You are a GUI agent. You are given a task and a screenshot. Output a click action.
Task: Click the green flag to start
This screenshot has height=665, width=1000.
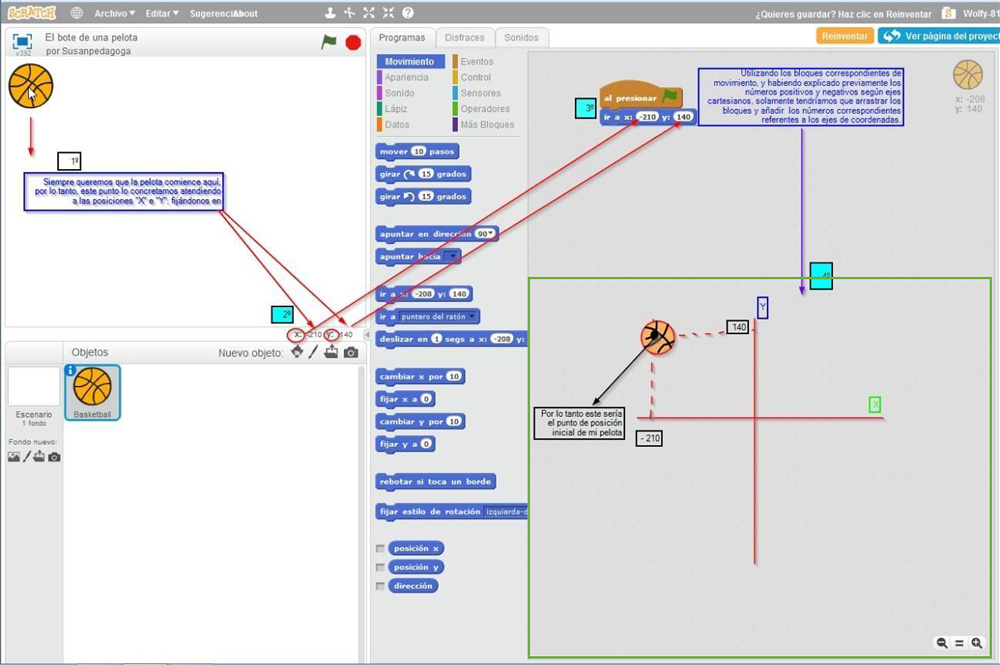(329, 42)
